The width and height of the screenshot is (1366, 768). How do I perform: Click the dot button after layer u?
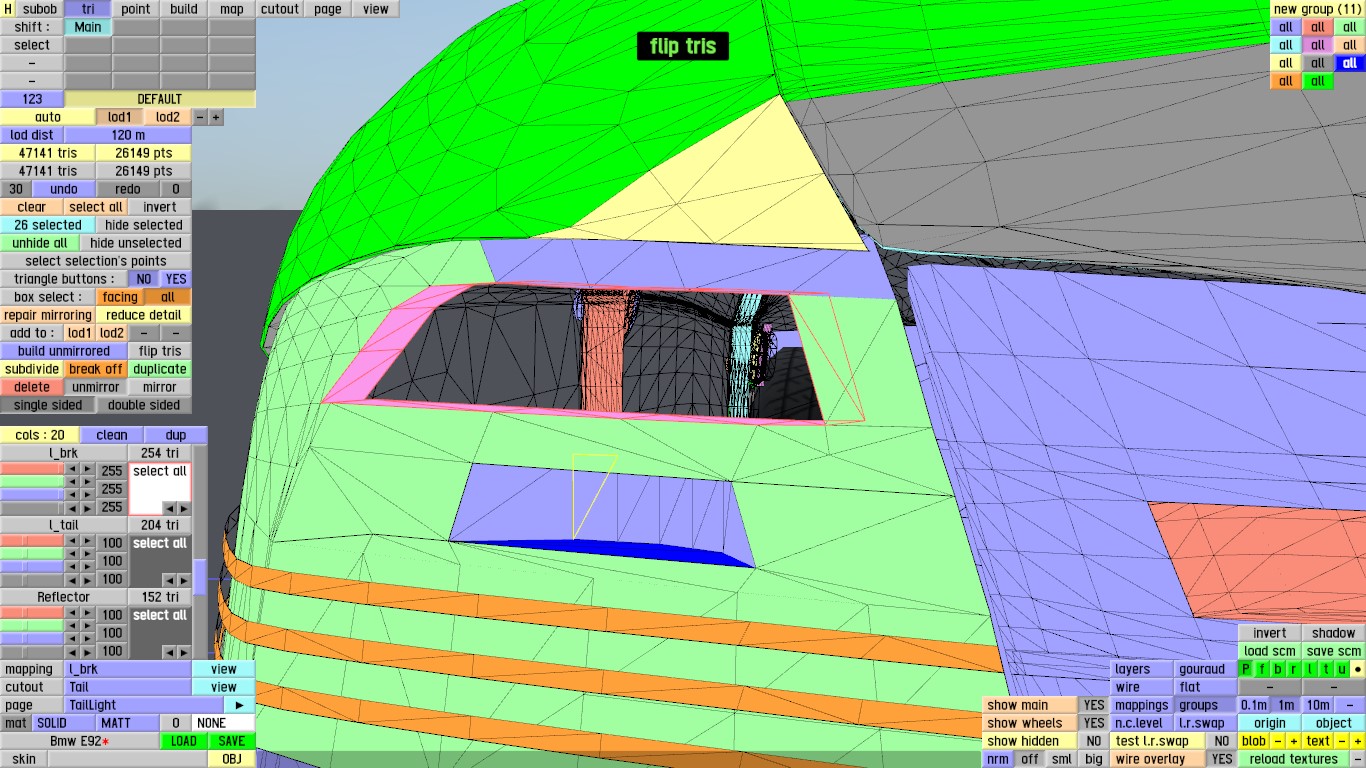click(x=1358, y=669)
